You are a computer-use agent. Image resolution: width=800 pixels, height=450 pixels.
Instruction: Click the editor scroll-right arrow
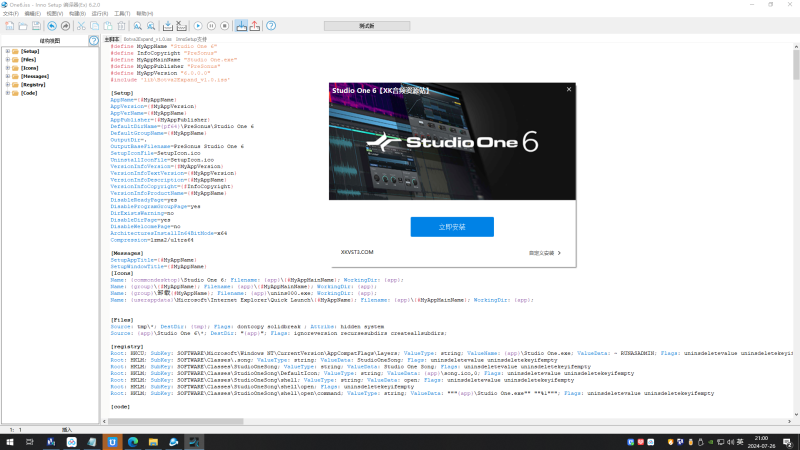click(789, 421)
